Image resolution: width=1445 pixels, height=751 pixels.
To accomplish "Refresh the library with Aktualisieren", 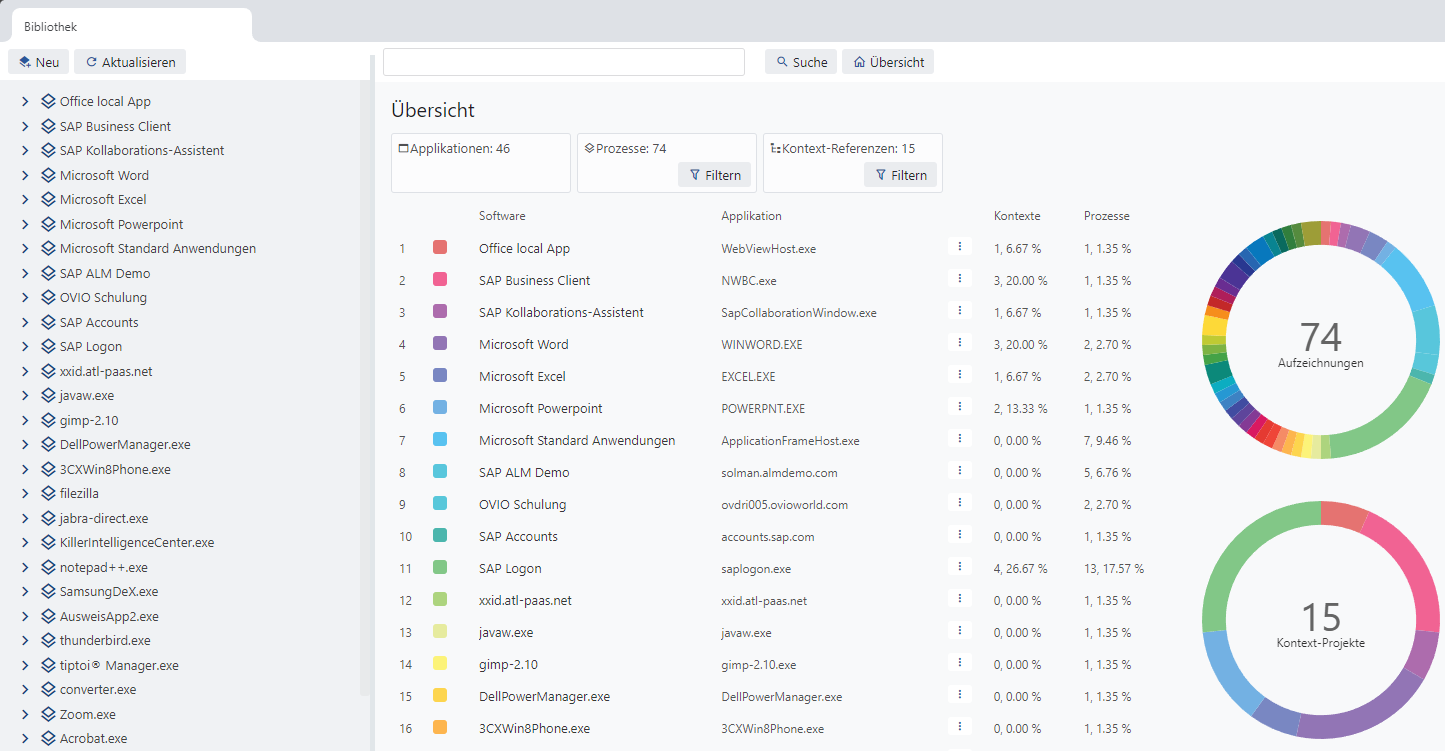I will 130,62.
